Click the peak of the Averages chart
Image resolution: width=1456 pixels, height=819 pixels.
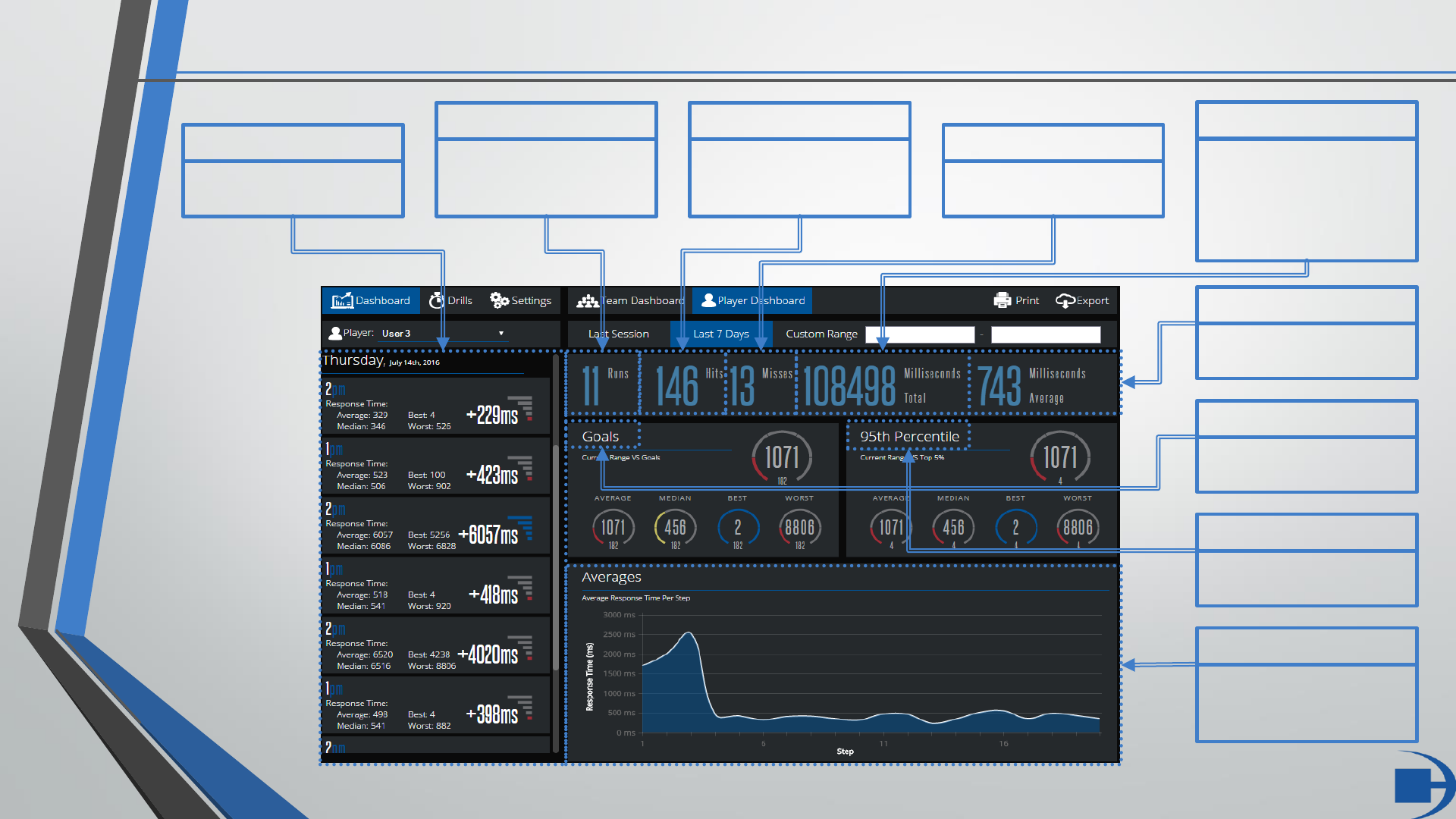689,634
